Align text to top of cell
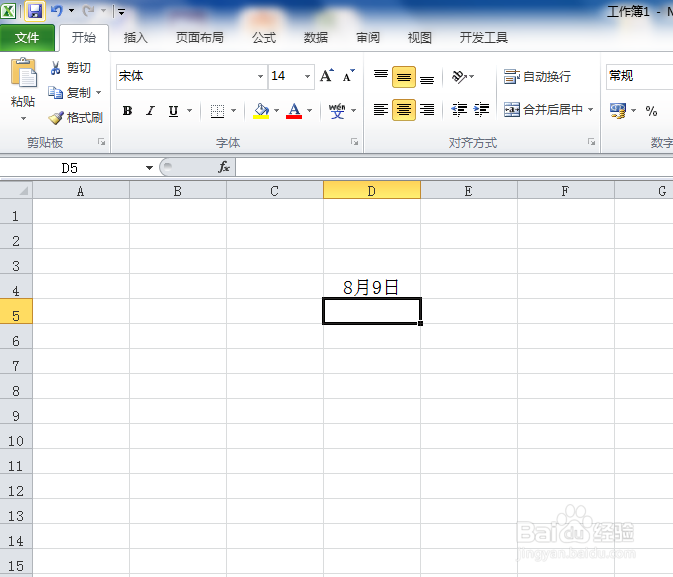This screenshot has height=577, width=673. coord(381,77)
